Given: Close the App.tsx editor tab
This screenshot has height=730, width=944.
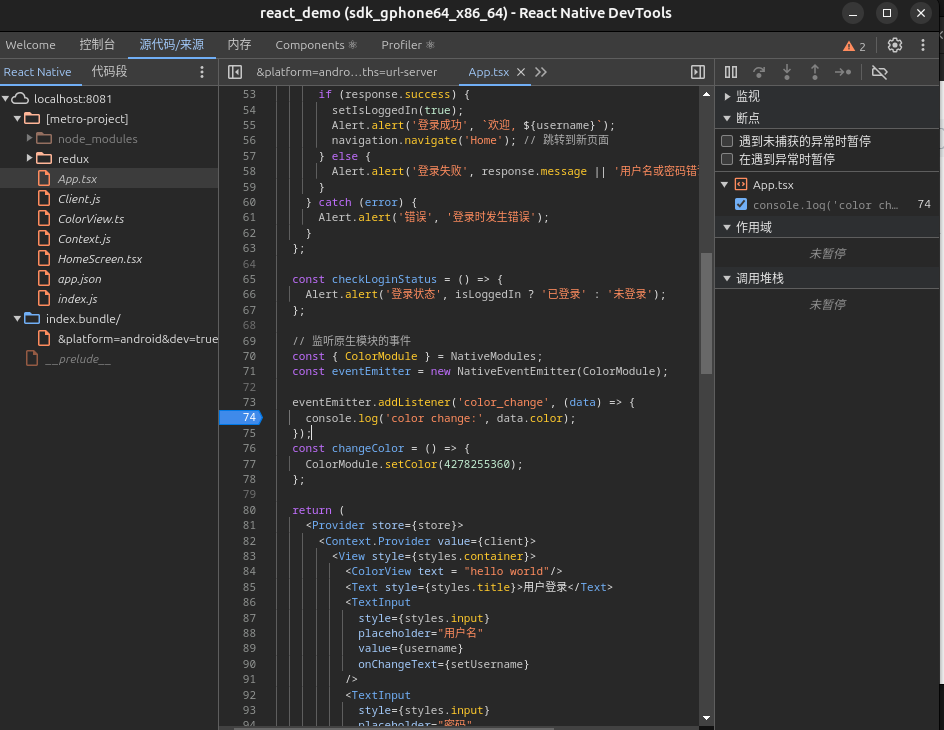Looking at the screenshot, I should coord(521,72).
